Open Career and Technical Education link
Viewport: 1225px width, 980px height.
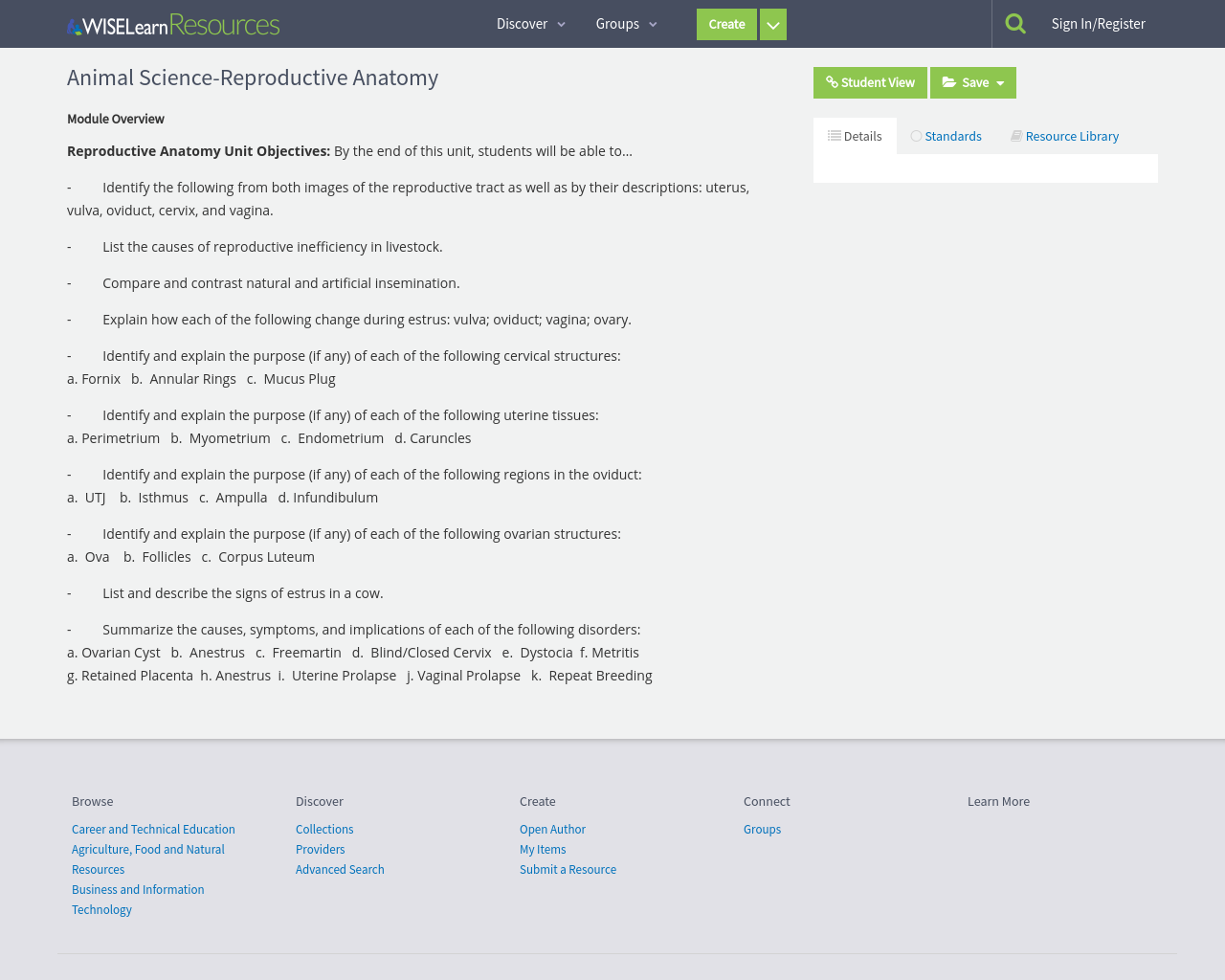(x=153, y=829)
